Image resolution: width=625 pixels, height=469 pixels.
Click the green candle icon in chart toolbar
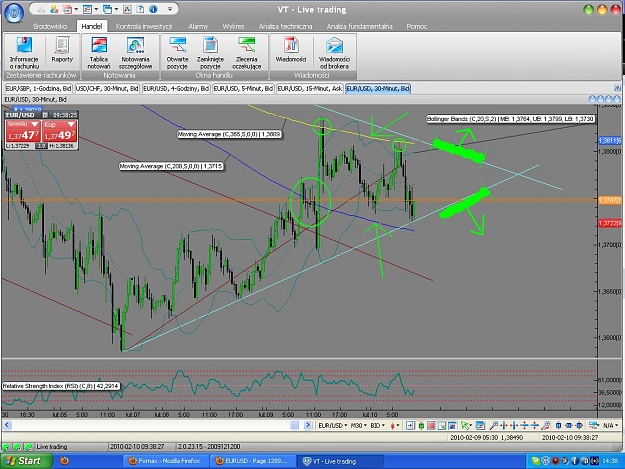coord(421,426)
